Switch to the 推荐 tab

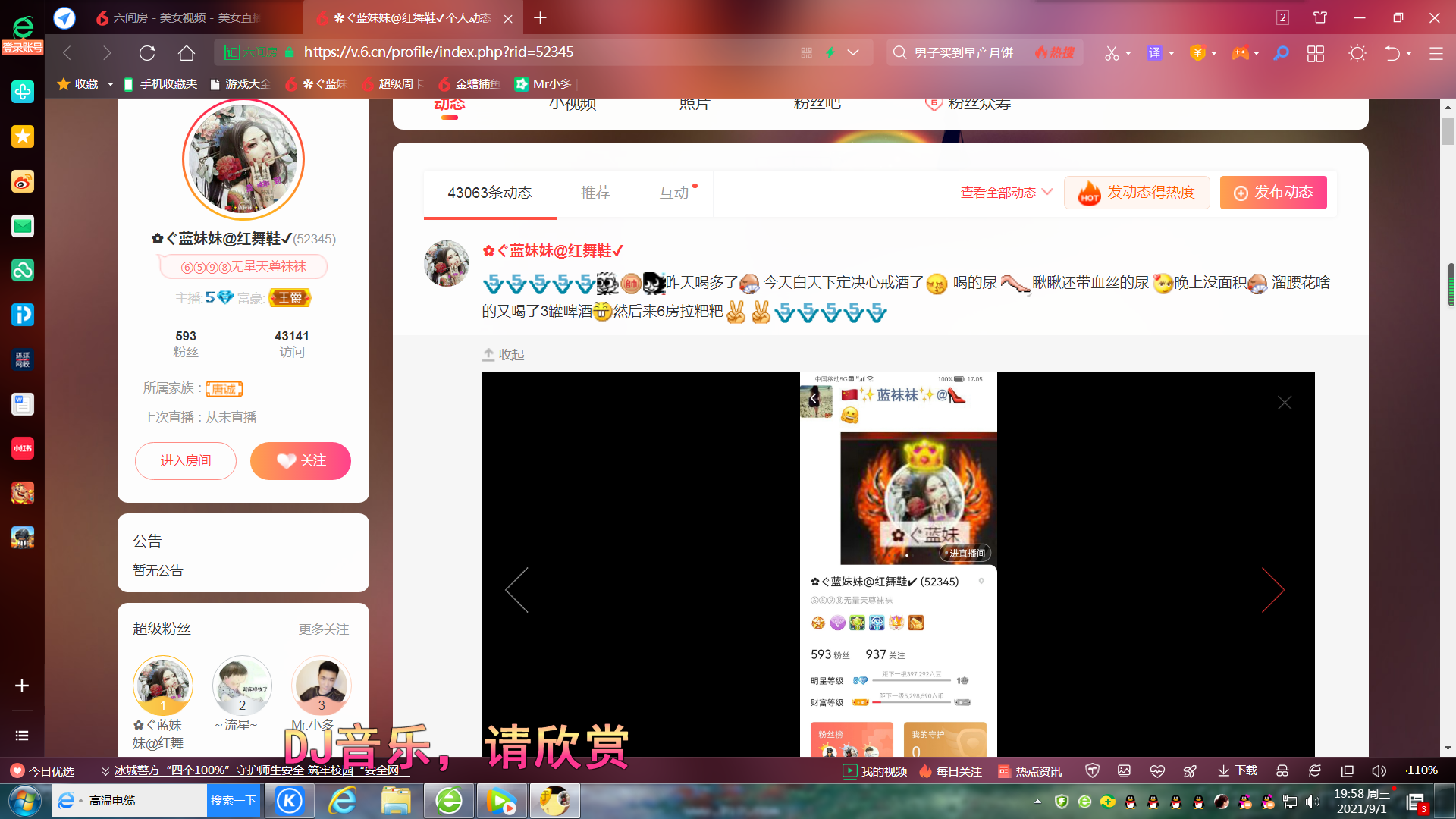pos(595,193)
